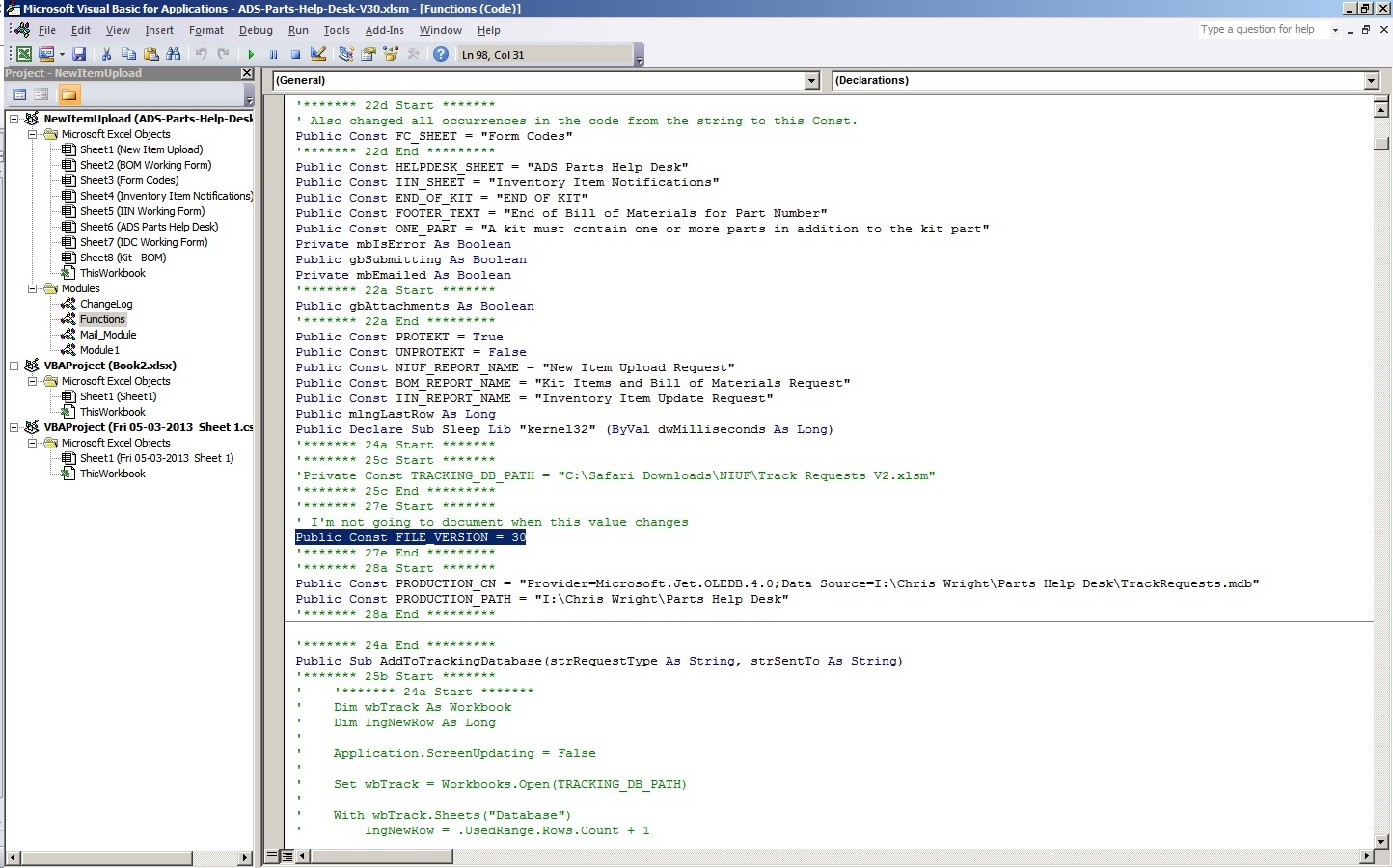Click the Break pause icon
Screen dimensions: 1393x868
click(273, 55)
